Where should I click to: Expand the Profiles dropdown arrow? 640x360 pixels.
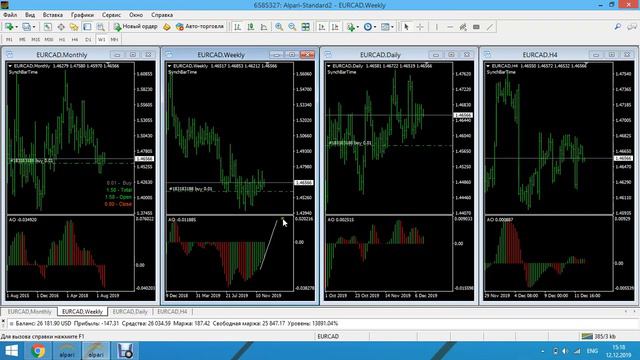(x=34, y=27)
